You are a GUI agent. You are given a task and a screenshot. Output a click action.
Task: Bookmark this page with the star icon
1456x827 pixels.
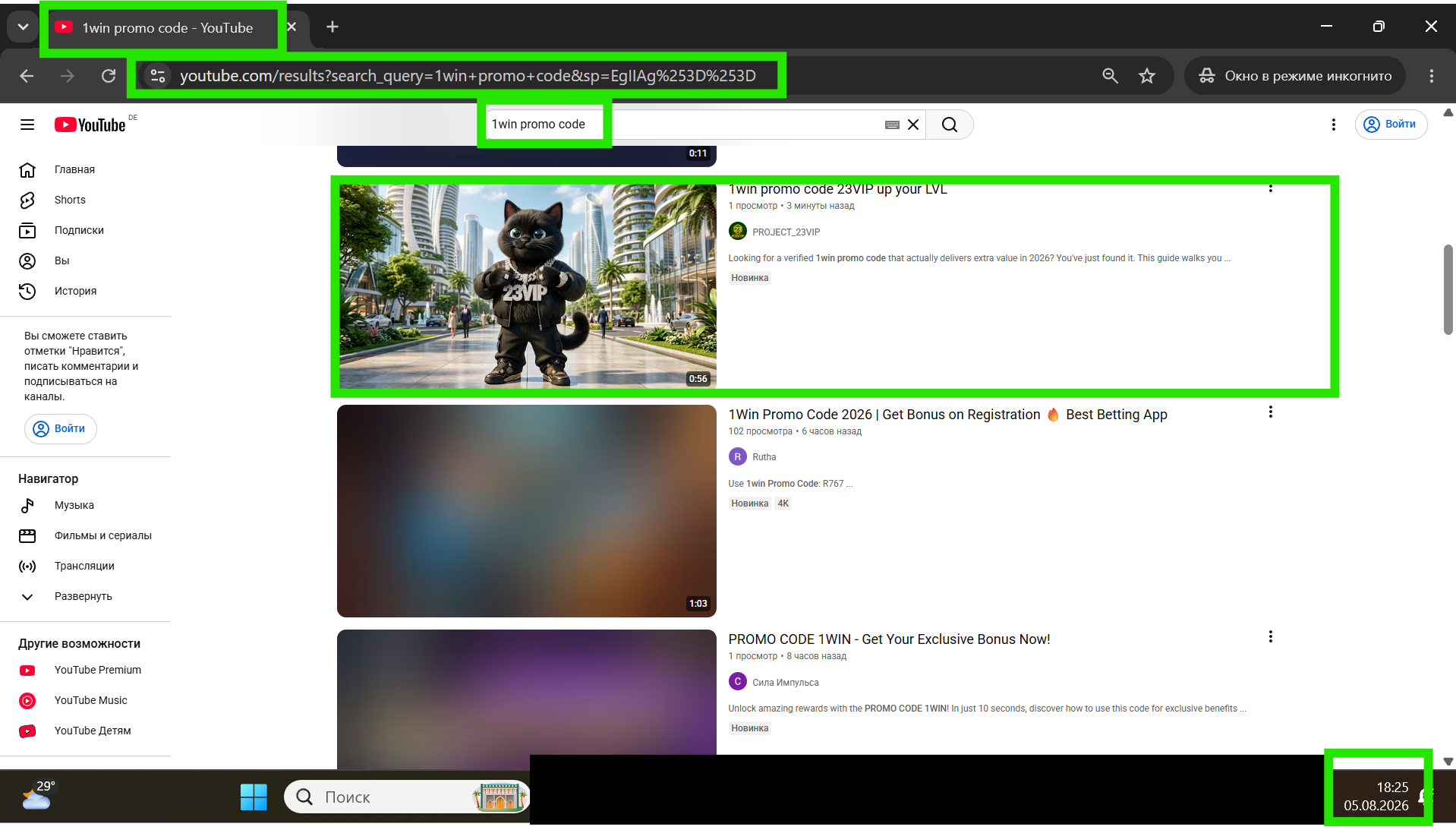1147,76
